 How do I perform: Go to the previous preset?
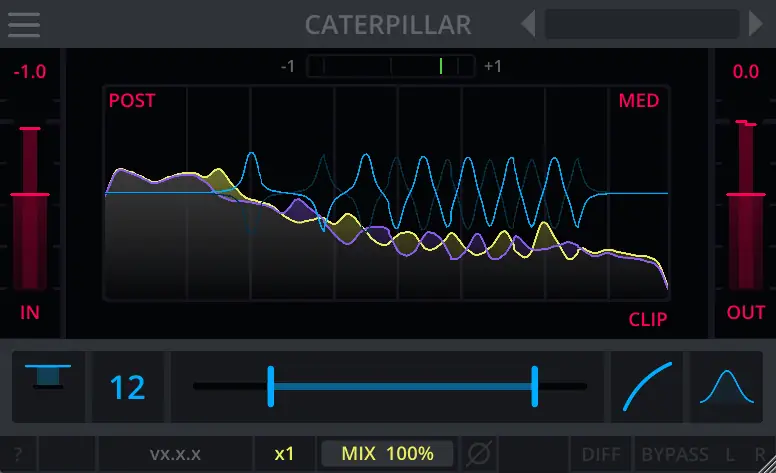529,23
